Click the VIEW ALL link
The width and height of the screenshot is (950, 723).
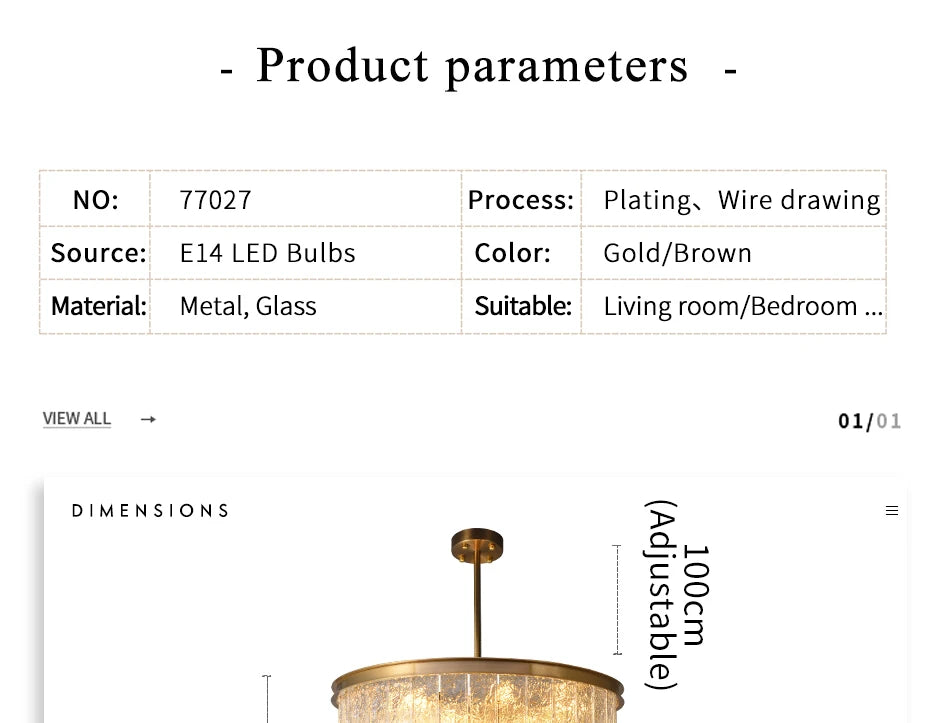click(x=77, y=419)
